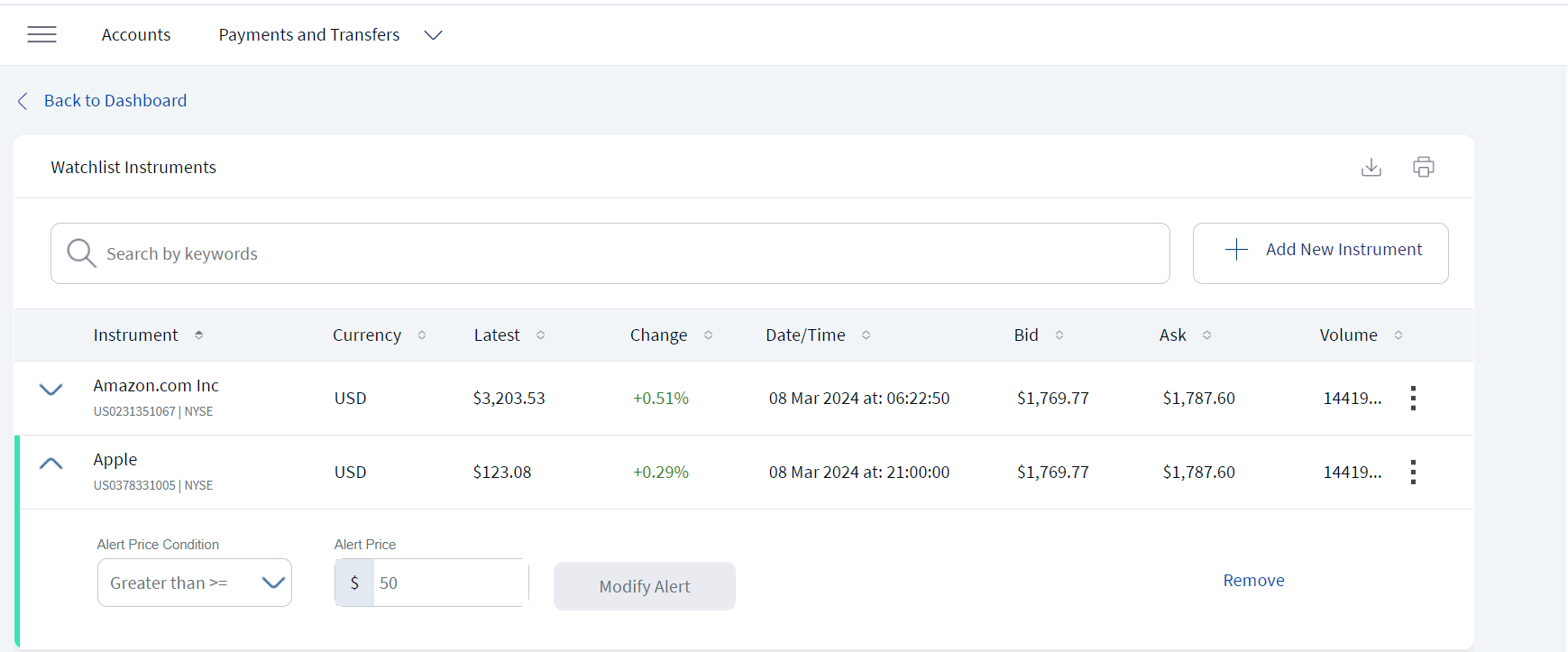Click the Instrument column header
The height and width of the screenshot is (652, 1568).
[x=135, y=335]
